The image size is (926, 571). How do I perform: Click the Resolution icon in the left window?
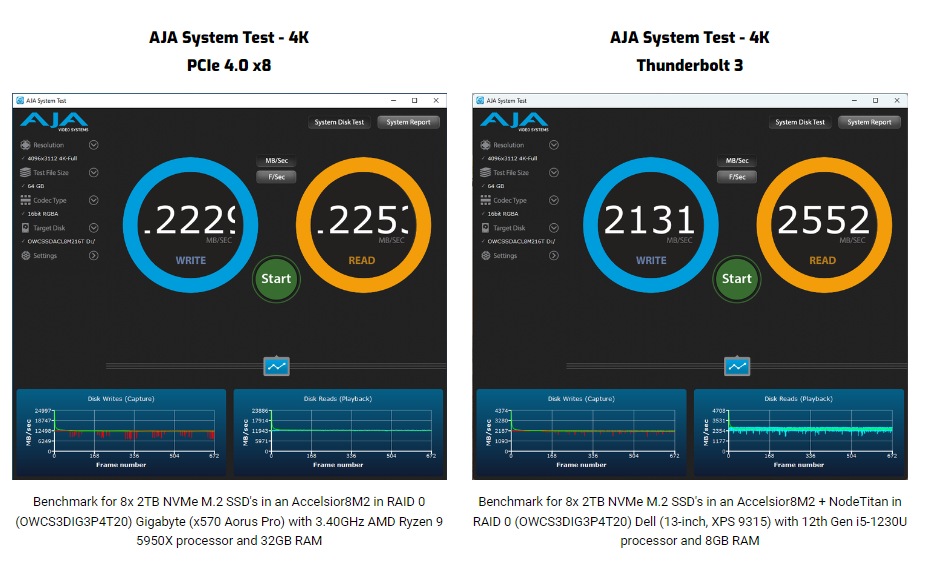(x=25, y=145)
